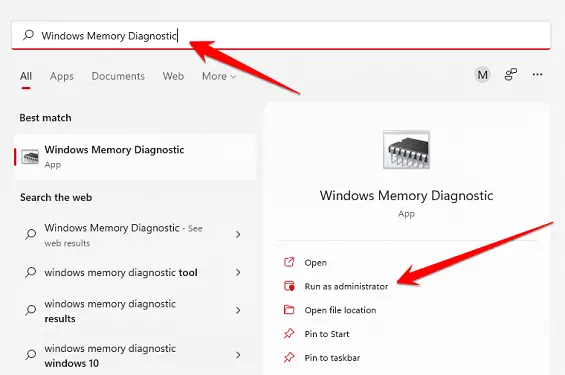Click the Windows Memory Diagnostic title in details pane

pyautogui.click(x=406, y=196)
